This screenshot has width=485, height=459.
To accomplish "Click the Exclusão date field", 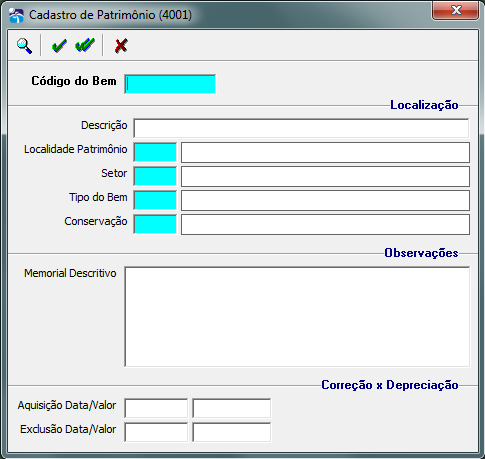I will [156, 432].
